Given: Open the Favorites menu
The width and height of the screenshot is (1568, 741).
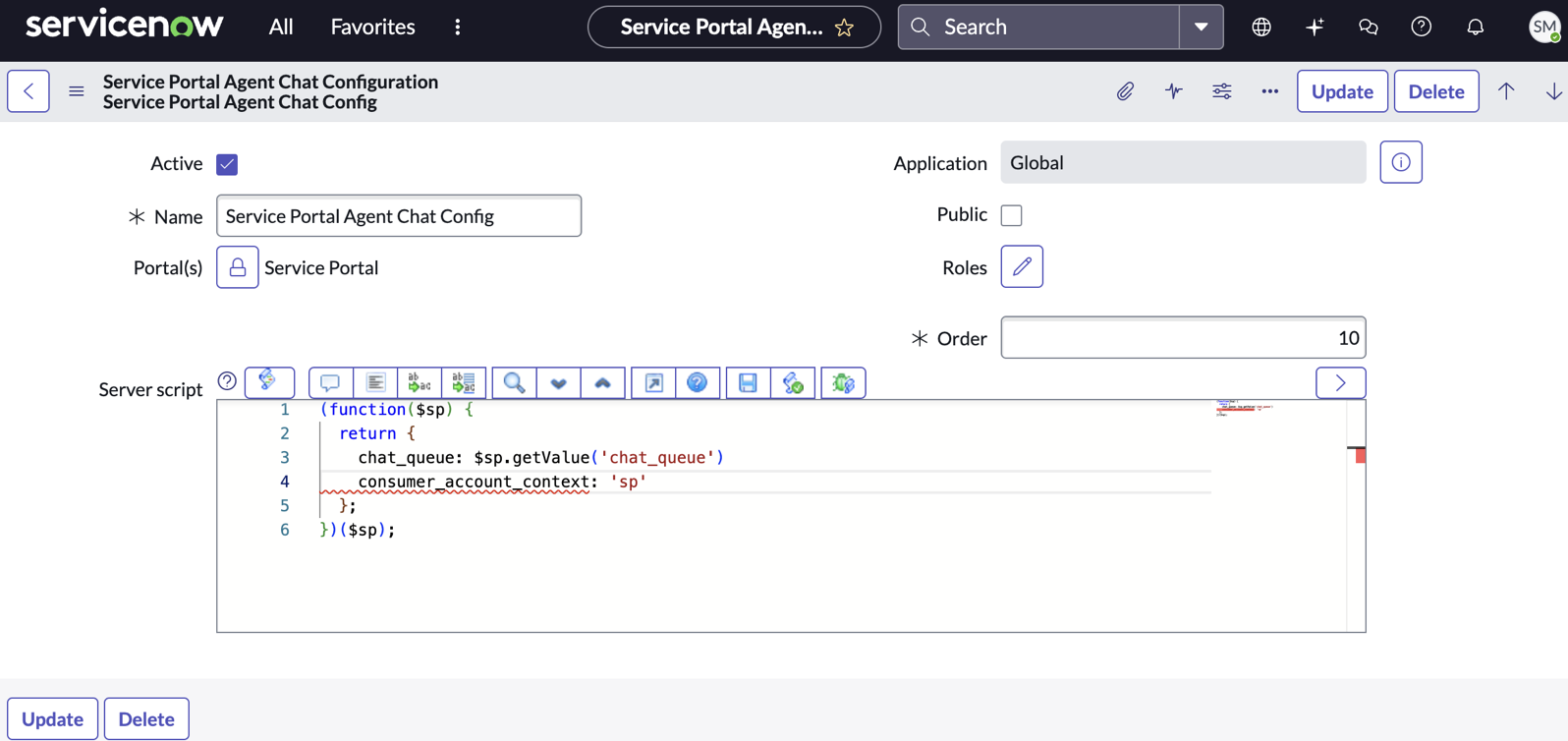Looking at the screenshot, I should [372, 27].
